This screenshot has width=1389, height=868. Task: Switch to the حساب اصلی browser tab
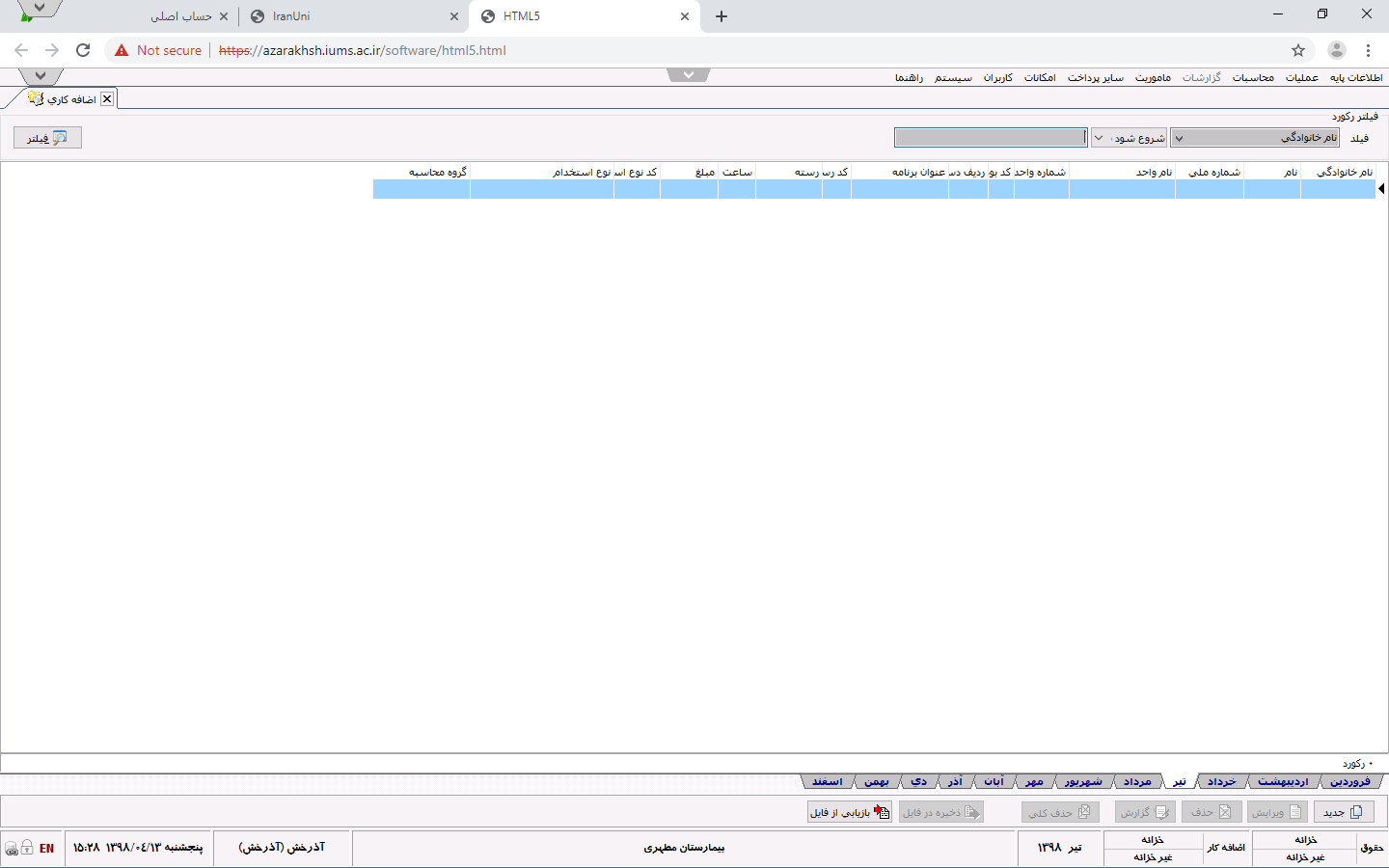tap(180, 16)
